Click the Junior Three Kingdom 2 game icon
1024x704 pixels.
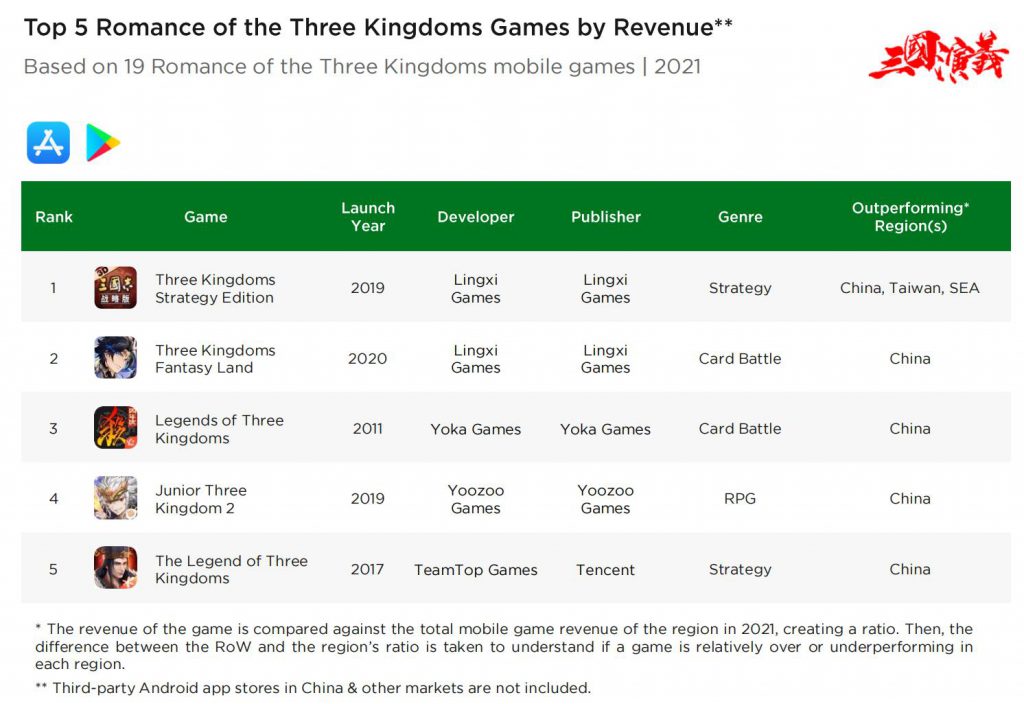[115, 498]
